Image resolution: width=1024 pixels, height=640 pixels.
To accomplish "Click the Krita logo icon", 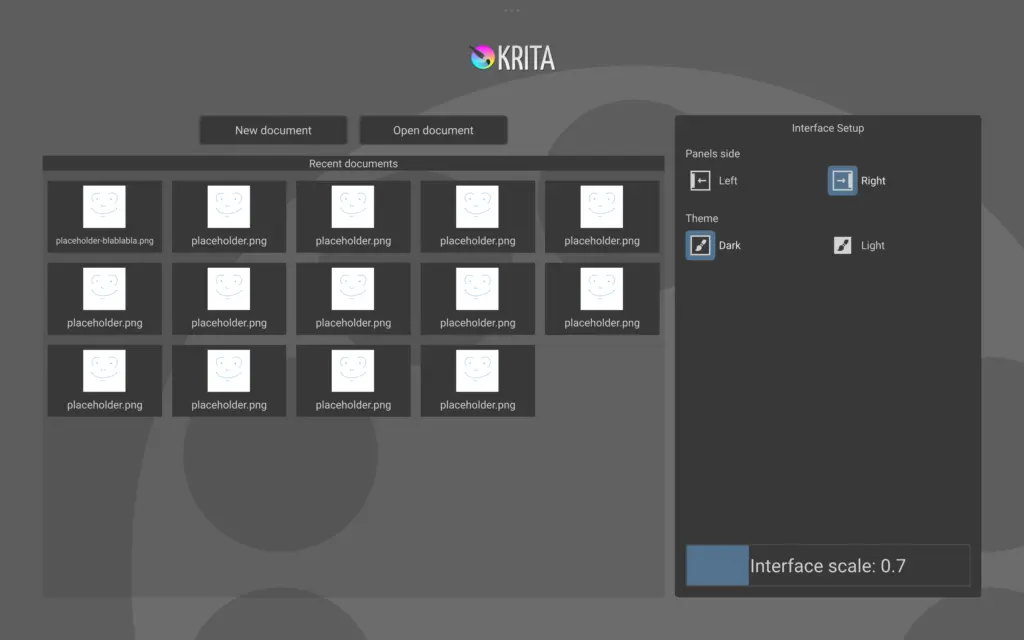I will 483,57.
